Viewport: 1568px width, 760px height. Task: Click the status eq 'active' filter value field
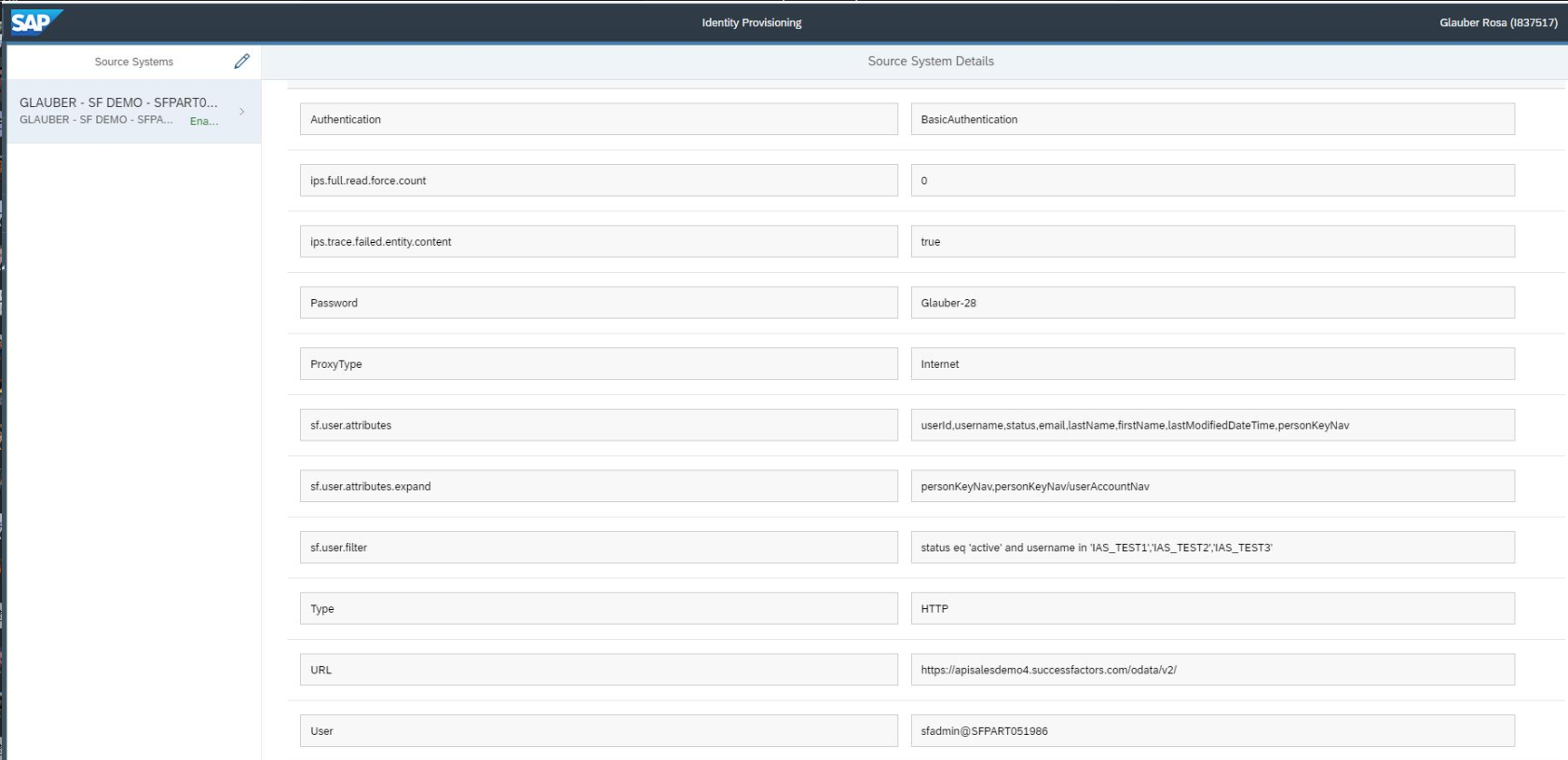coord(1213,548)
